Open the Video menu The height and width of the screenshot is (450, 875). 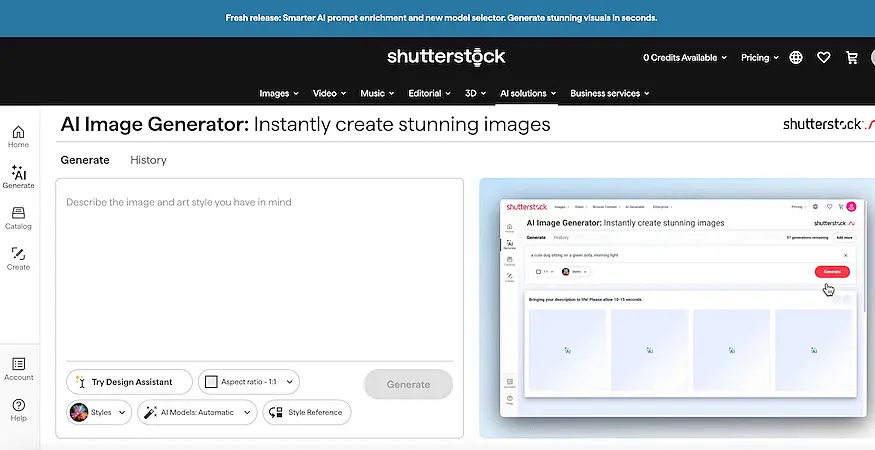click(329, 93)
